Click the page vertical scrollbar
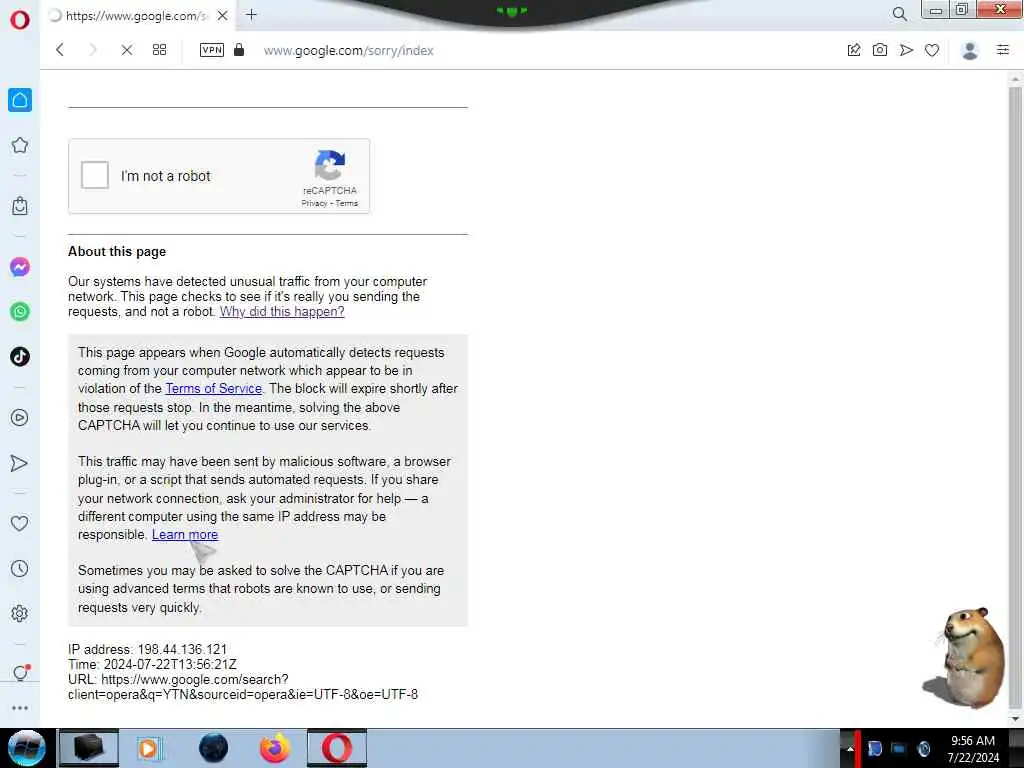Viewport: 1024px width, 768px height. 1015,397
